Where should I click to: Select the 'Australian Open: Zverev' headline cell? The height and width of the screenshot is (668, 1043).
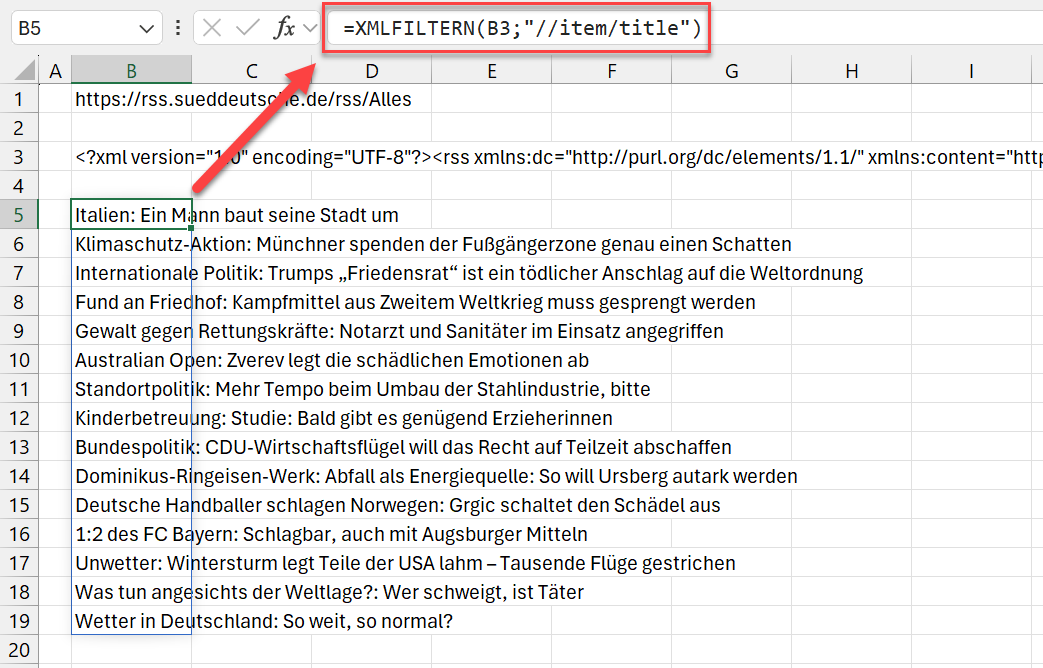[x=130, y=360]
